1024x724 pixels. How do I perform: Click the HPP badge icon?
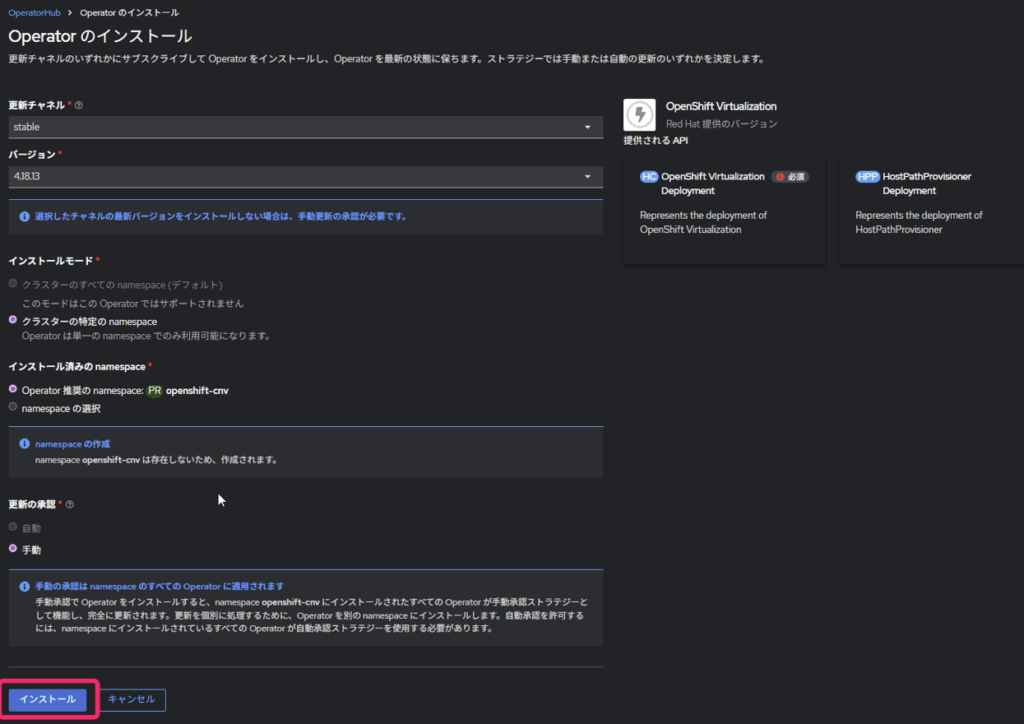click(x=867, y=176)
